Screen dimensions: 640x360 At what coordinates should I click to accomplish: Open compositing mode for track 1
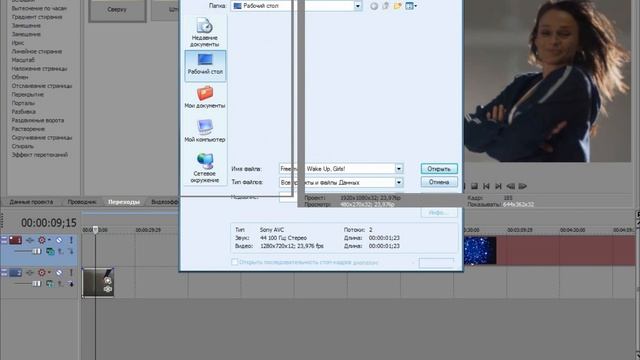(x=50, y=251)
